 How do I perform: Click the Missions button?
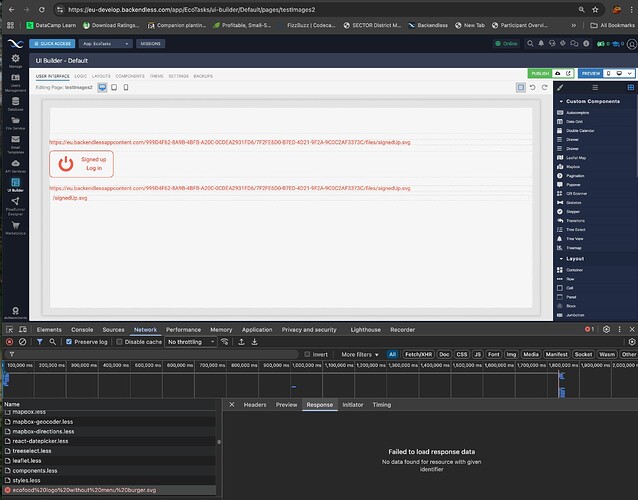click(152, 44)
